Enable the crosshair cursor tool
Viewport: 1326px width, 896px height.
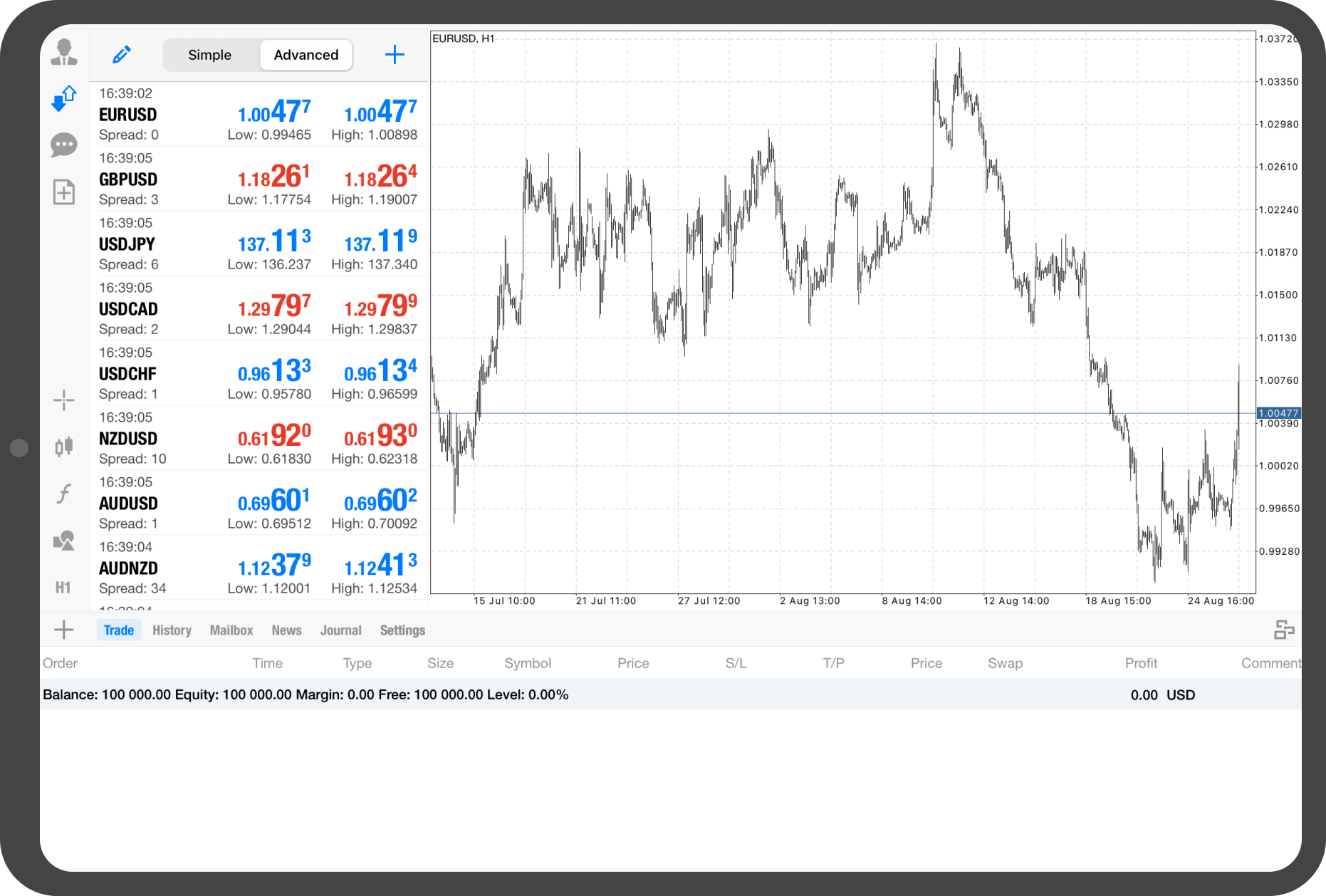tap(64, 400)
